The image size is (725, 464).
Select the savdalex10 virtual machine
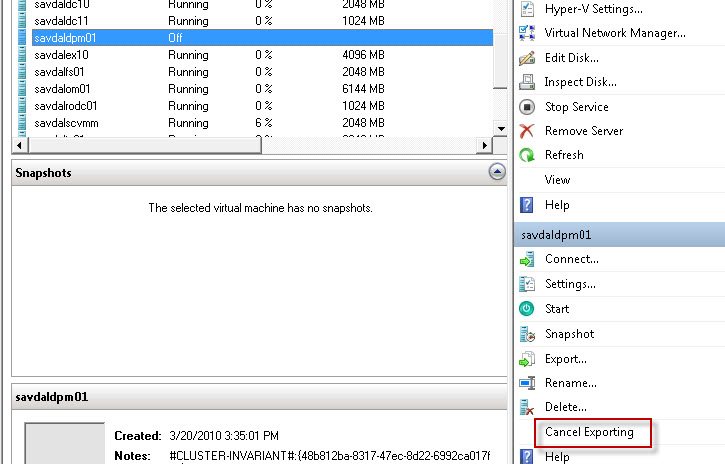click(61, 55)
